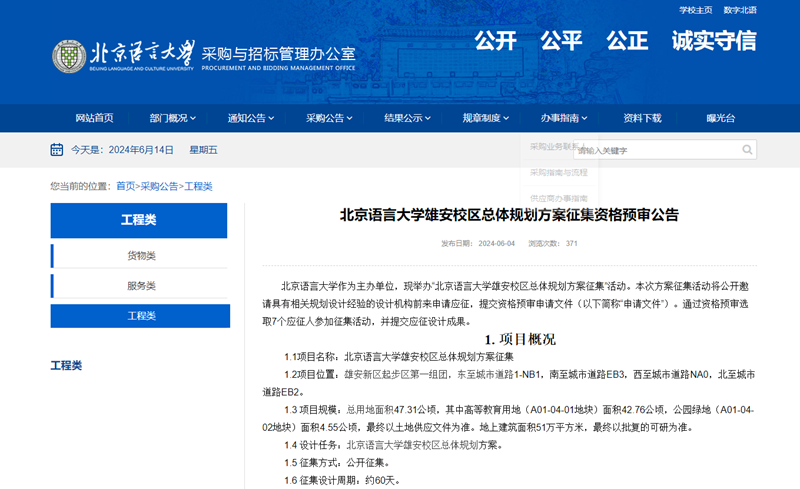Image resolution: width=800 pixels, height=489 pixels.
Task: Click the 学校主页 link at top
Action: 695,10
